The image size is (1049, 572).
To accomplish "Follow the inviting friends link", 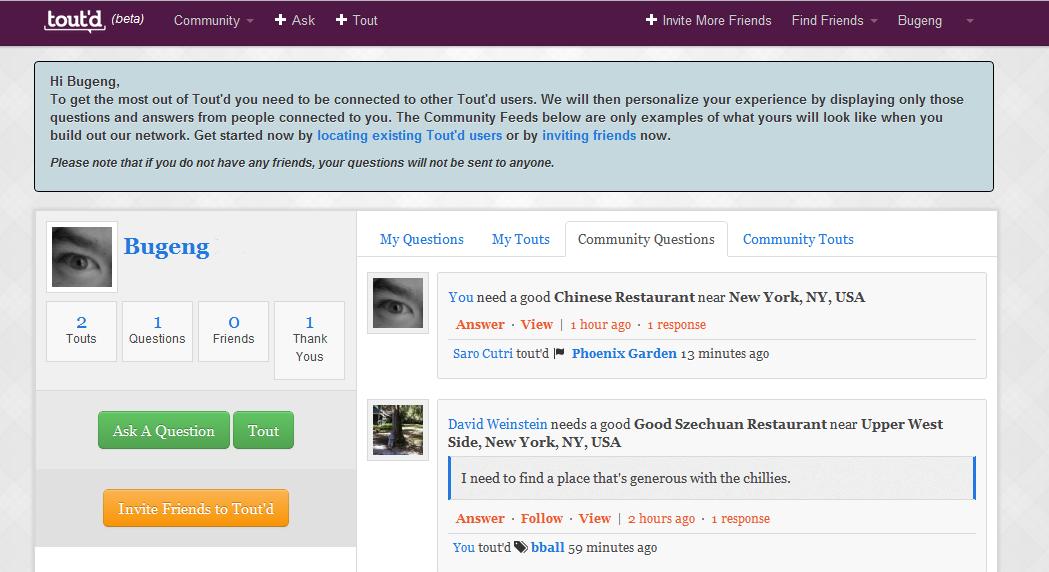I will (589, 135).
